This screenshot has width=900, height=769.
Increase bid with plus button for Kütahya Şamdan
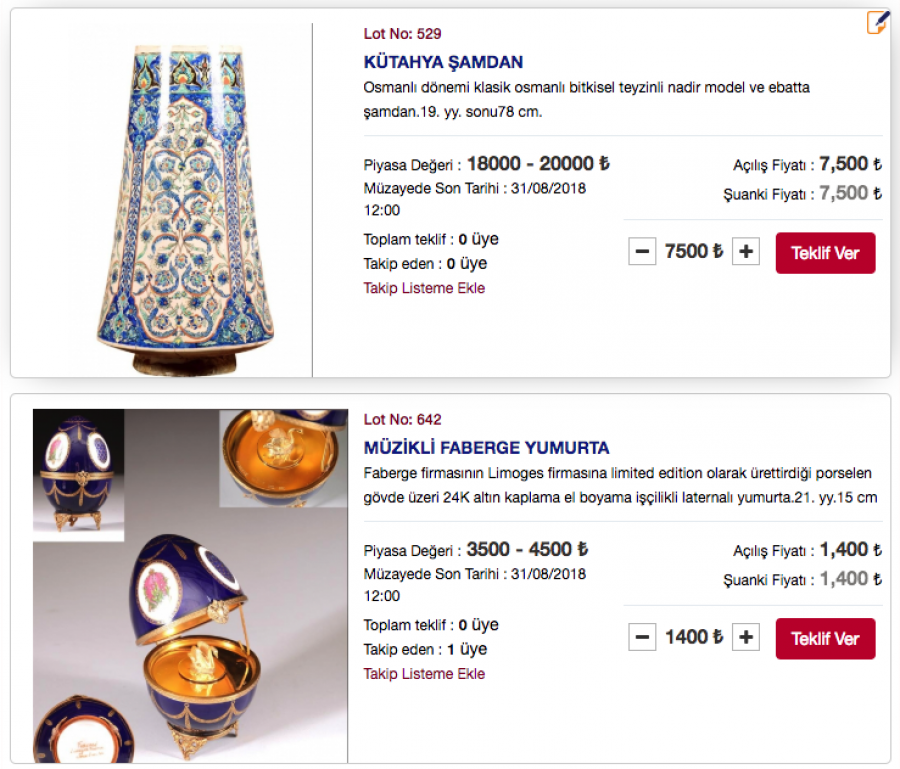(x=746, y=251)
